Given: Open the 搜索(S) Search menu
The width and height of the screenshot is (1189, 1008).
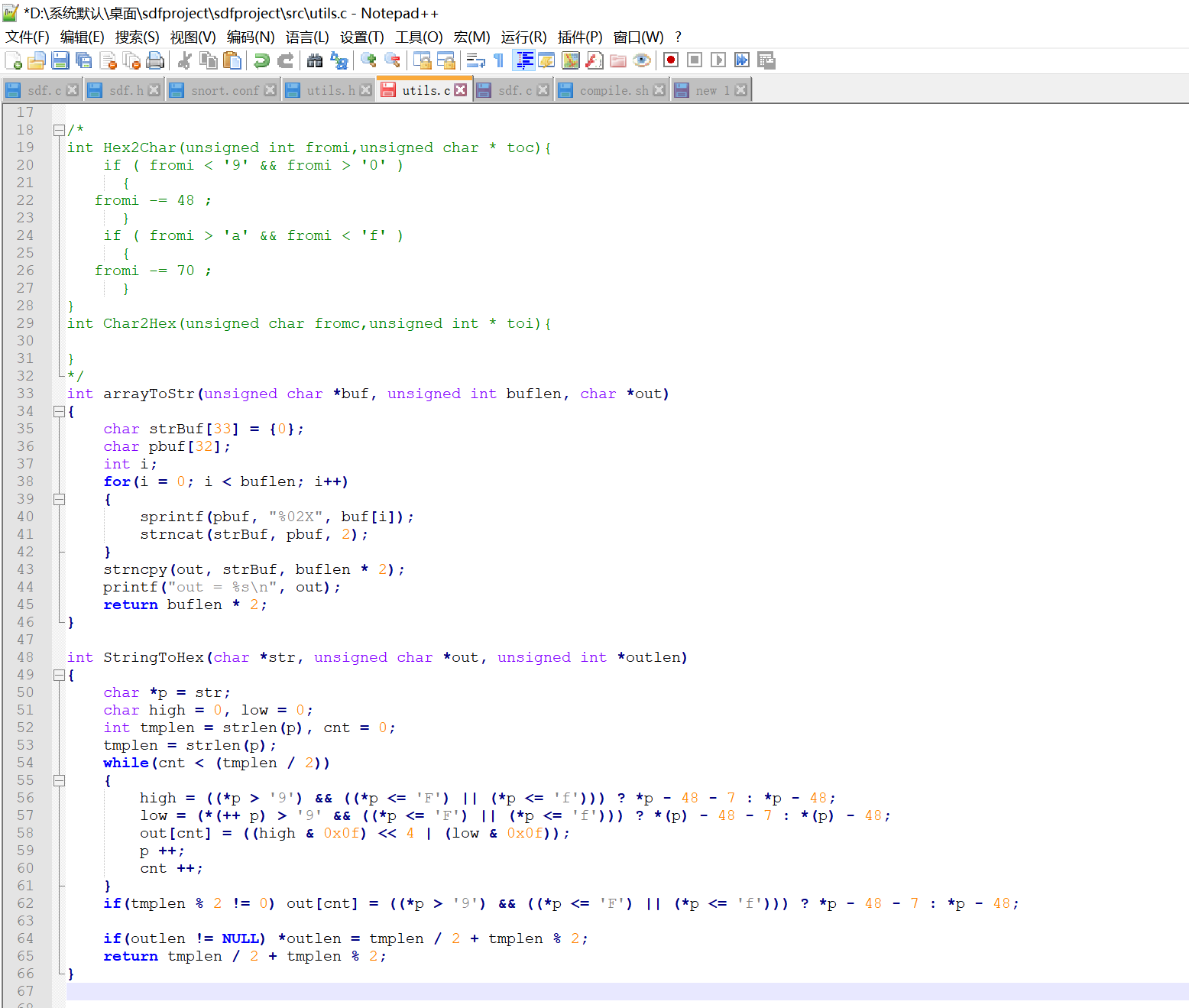Looking at the screenshot, I should click(137, 37).
